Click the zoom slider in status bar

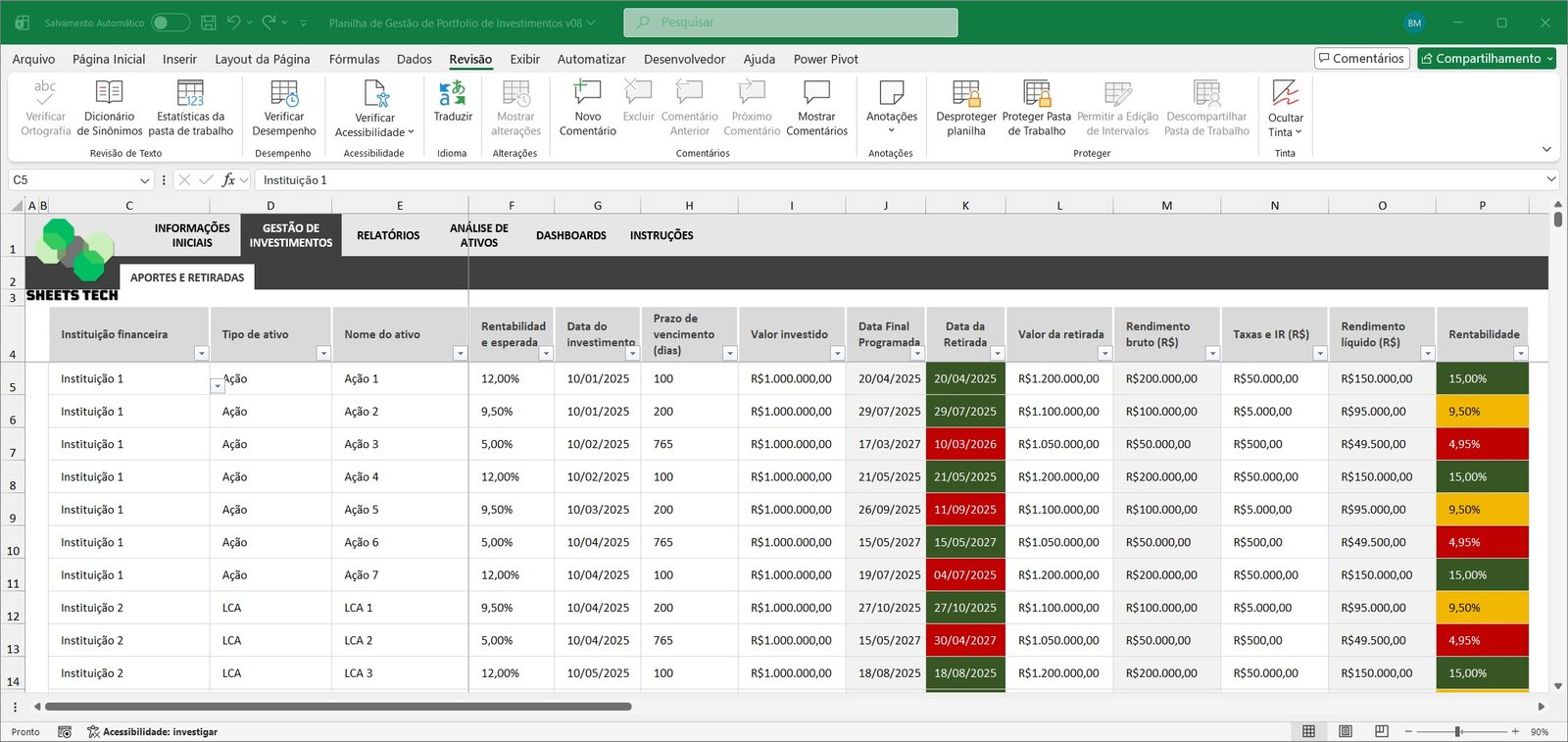point(1458,731)
